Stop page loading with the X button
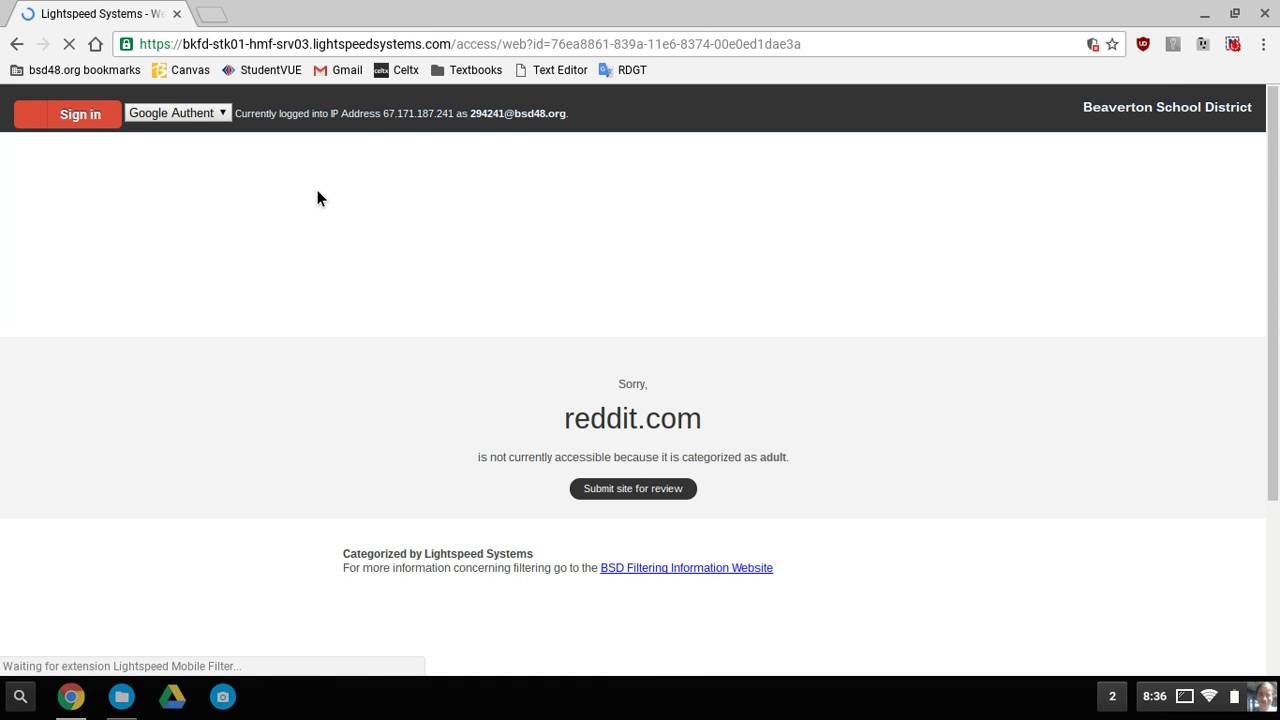Screen dimensions: 1280x720 69,44
